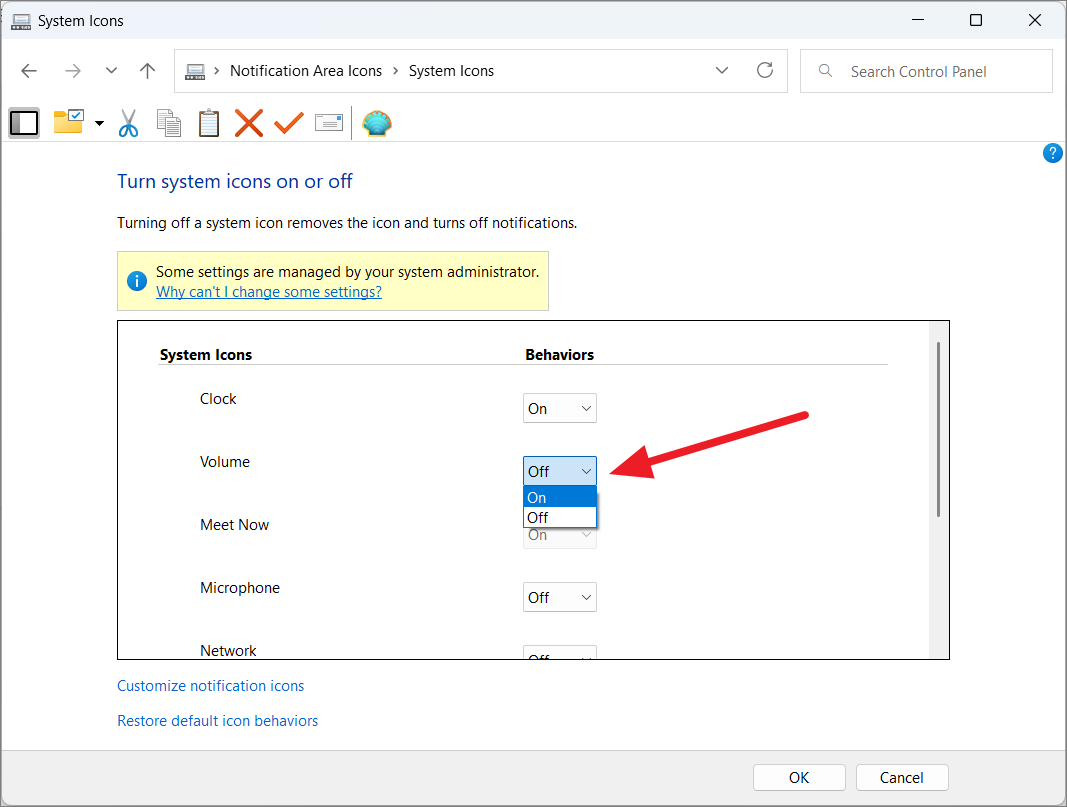Click the scissors Cut icon
1067x807 pixels.
(x=128, y=123)
